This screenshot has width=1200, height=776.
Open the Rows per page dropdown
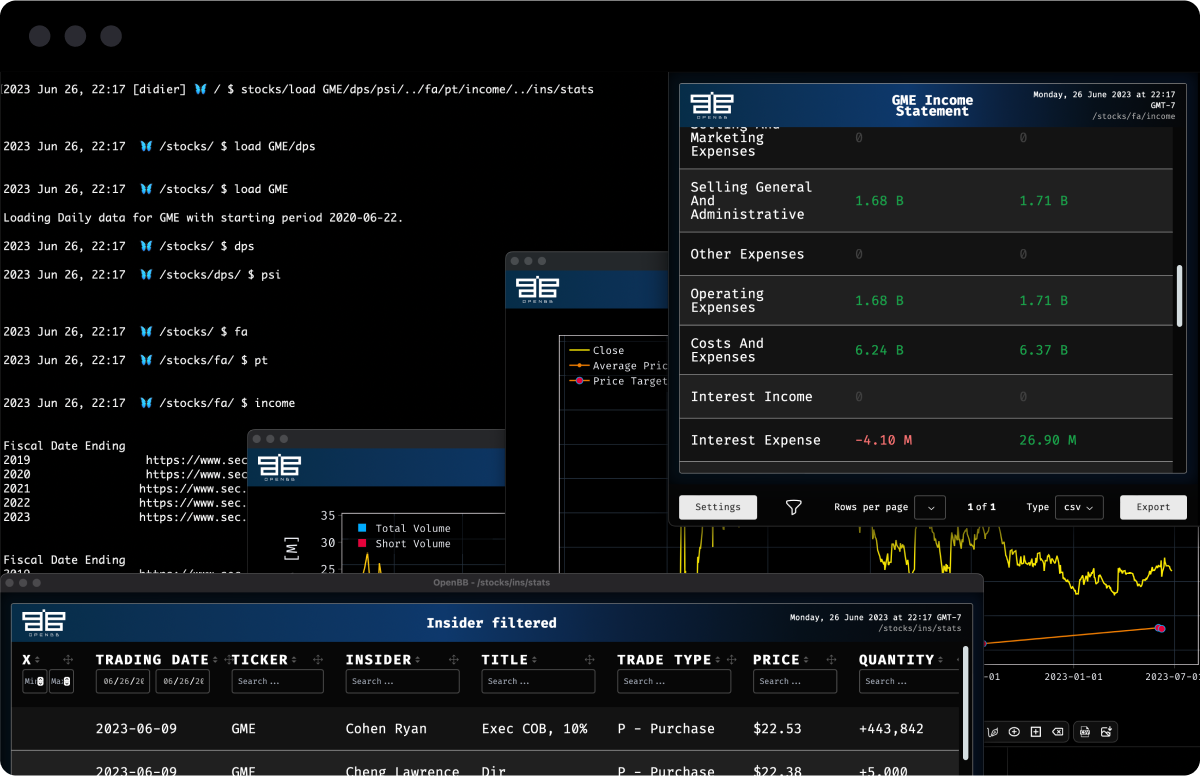pyautogui.click(x=931, y=507)
